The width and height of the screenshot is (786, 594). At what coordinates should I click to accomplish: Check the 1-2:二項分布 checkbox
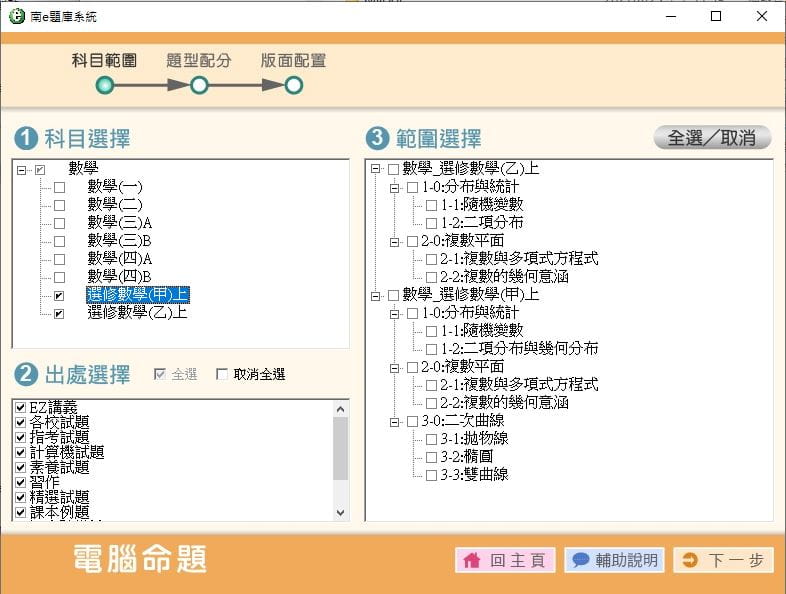[431, 223]
